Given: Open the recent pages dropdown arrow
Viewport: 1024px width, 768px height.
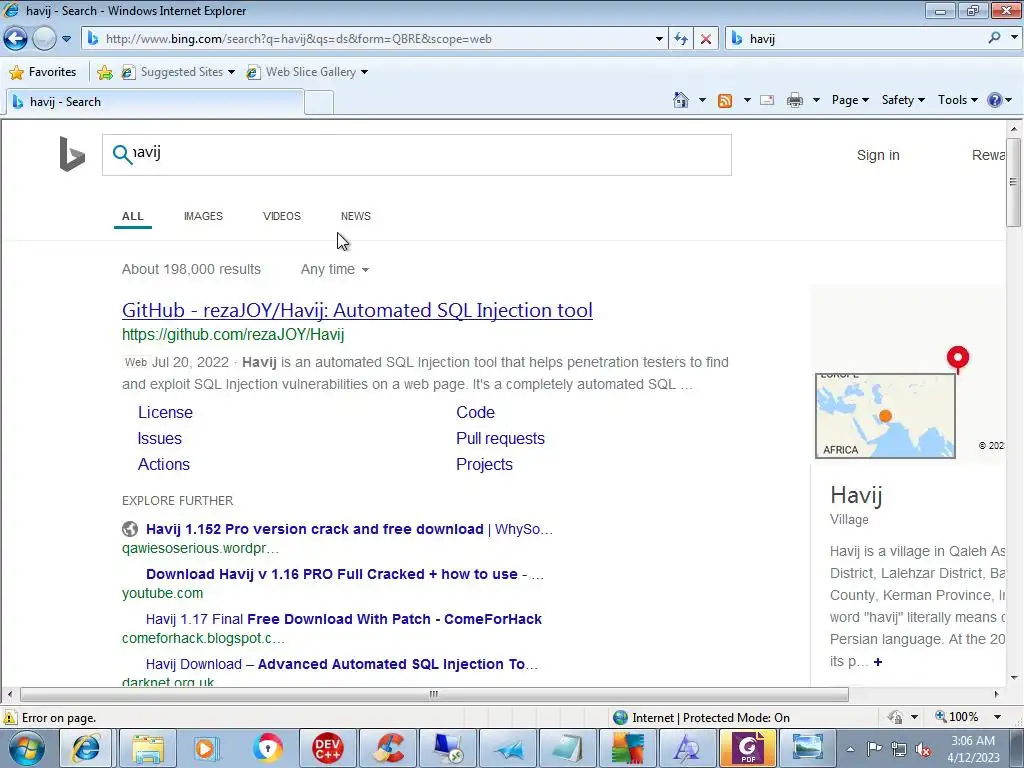Looking at the screenshot, I should click(66, 39).
